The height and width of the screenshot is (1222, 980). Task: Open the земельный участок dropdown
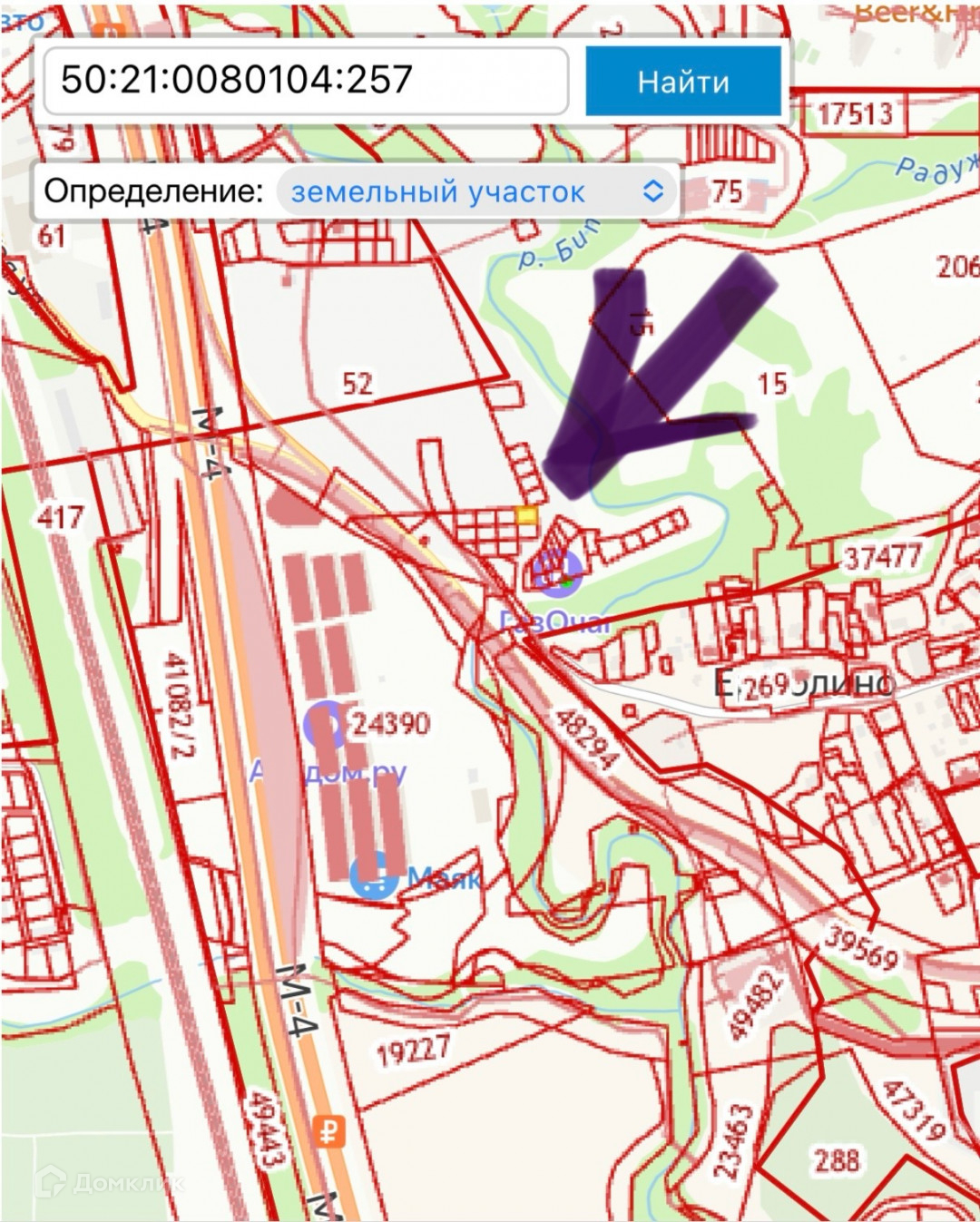tap(476, 191)
